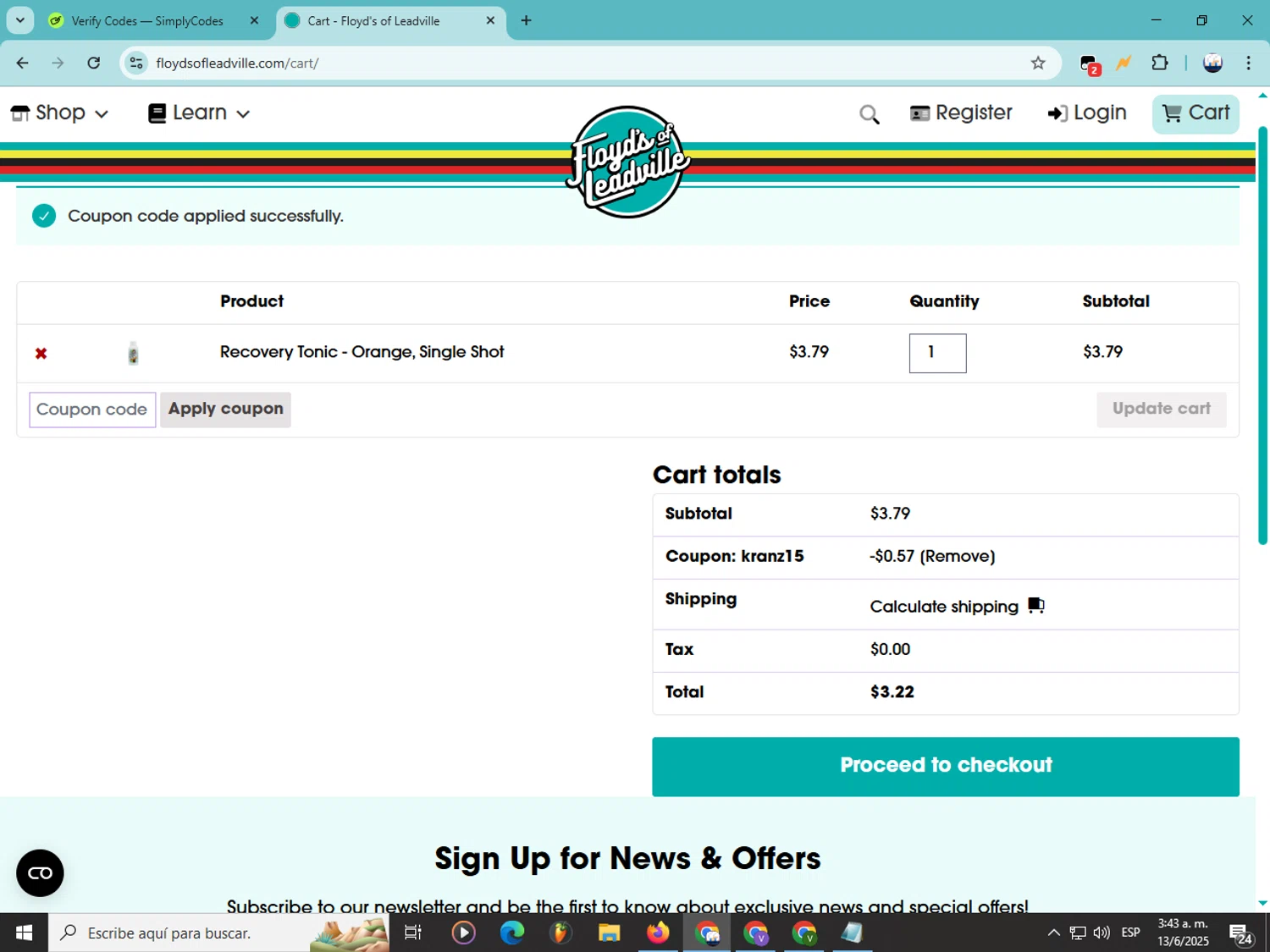Click the Coupon code input field
The height and width of the screenshot is (952, 1270).
tap(92, 410)
